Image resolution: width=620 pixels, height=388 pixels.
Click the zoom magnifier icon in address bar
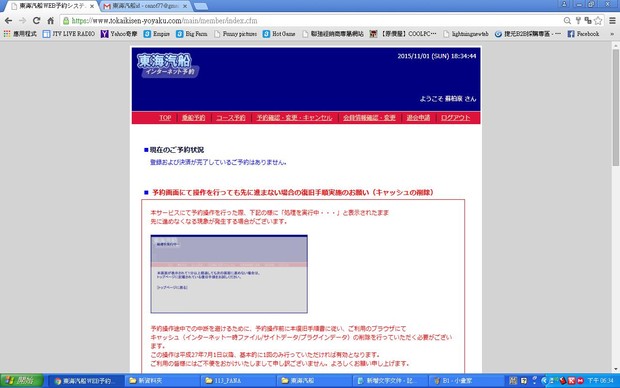tap(567, 21)
